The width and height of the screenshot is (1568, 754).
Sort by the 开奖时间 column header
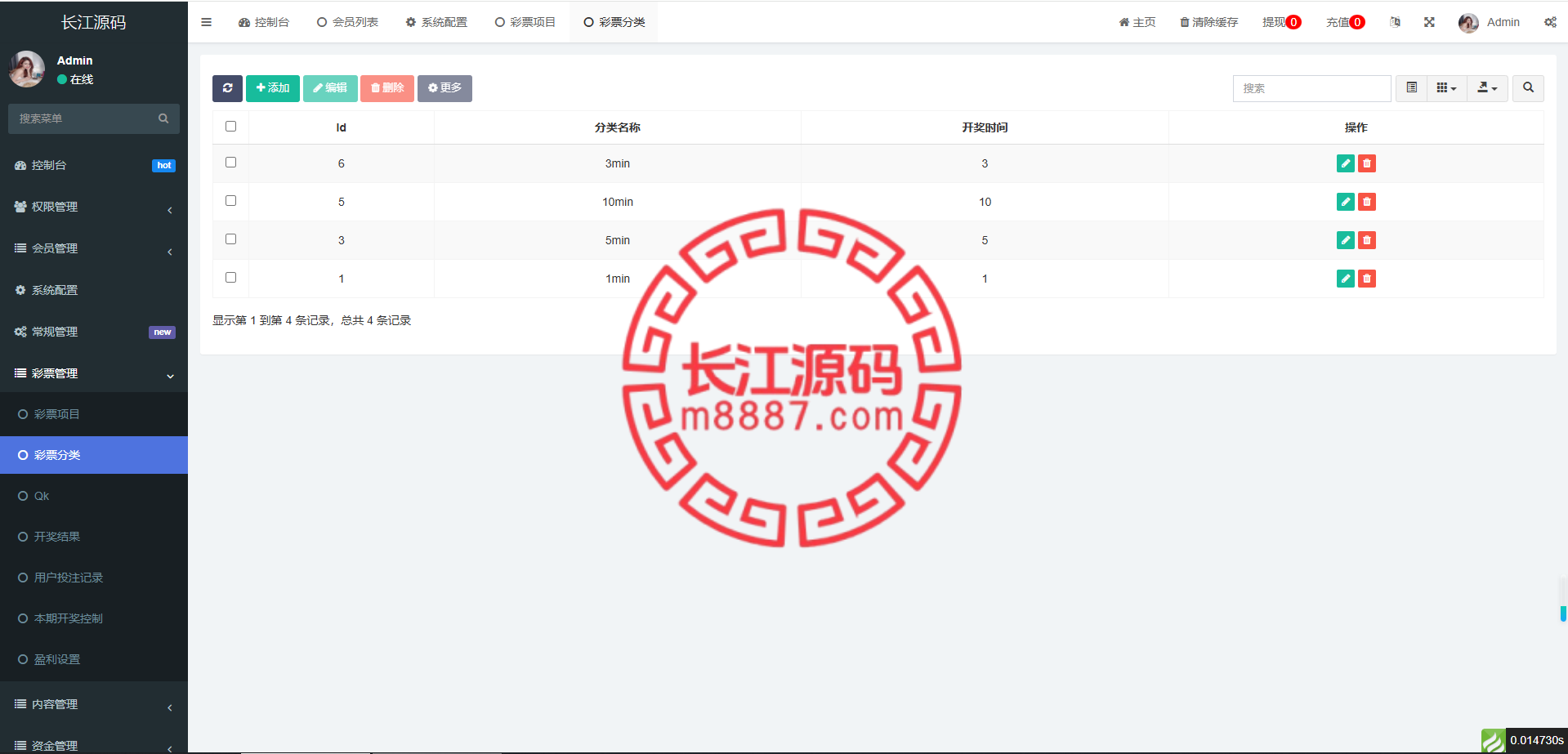985,127
